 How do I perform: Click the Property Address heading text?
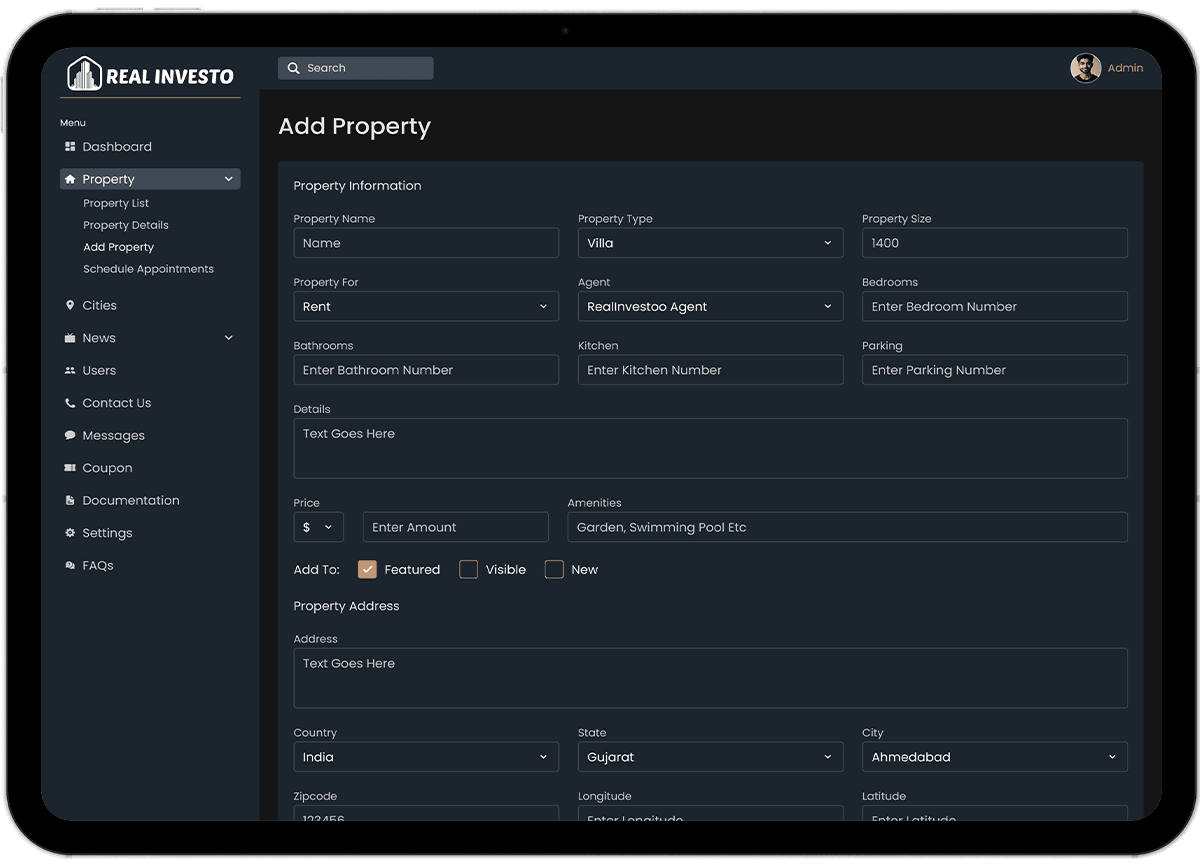pos(346,606)
